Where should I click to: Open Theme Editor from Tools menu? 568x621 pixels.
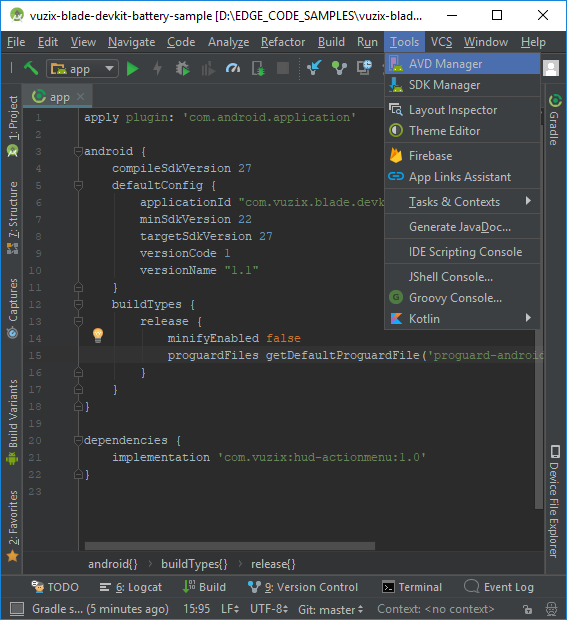pyautogui.click(x=462, y=131)
